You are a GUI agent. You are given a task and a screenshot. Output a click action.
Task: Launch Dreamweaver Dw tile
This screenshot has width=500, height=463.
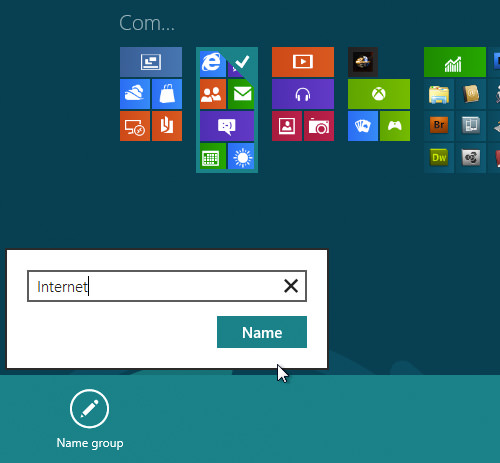439,157
